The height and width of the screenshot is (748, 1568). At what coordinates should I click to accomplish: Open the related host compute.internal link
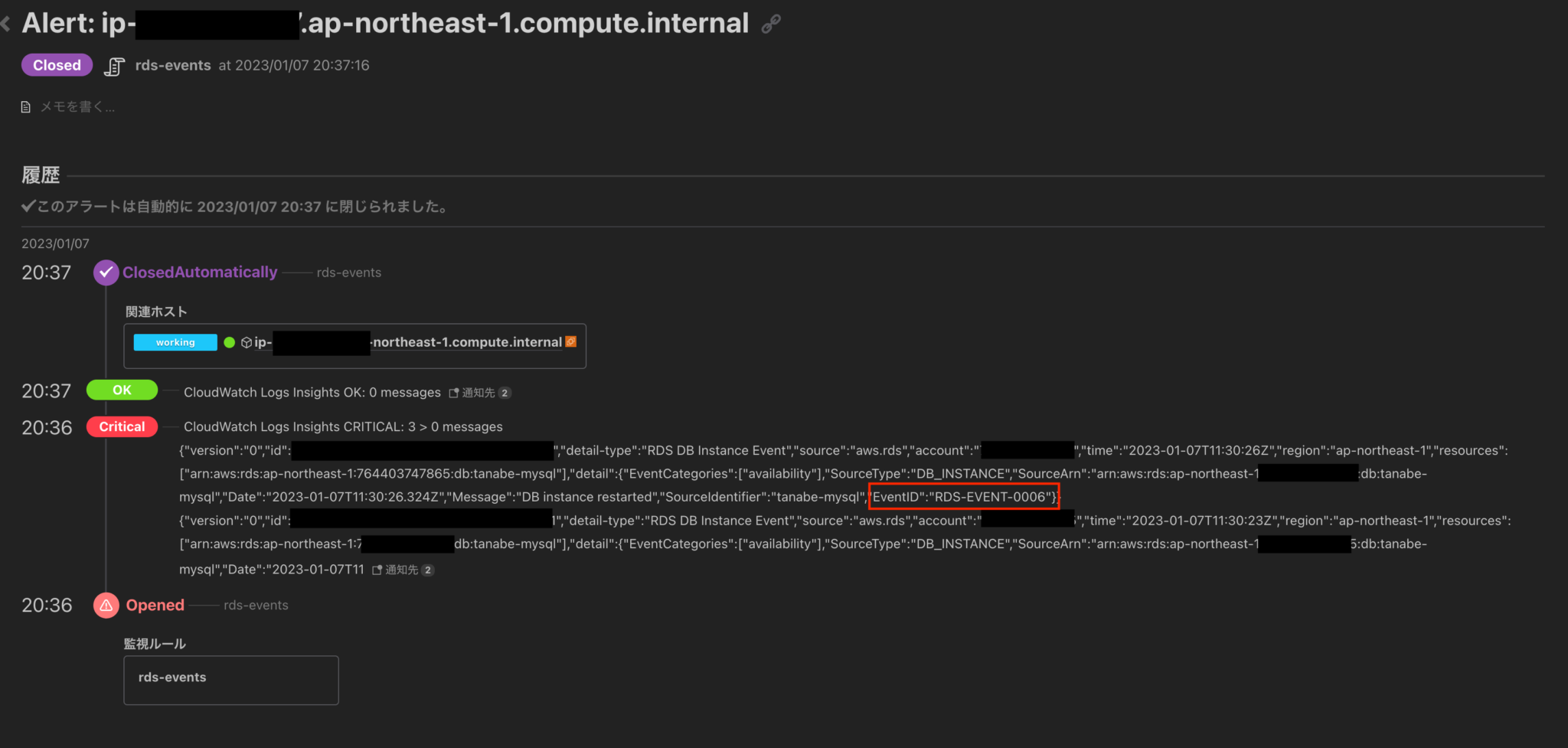(x=466, y=342)
